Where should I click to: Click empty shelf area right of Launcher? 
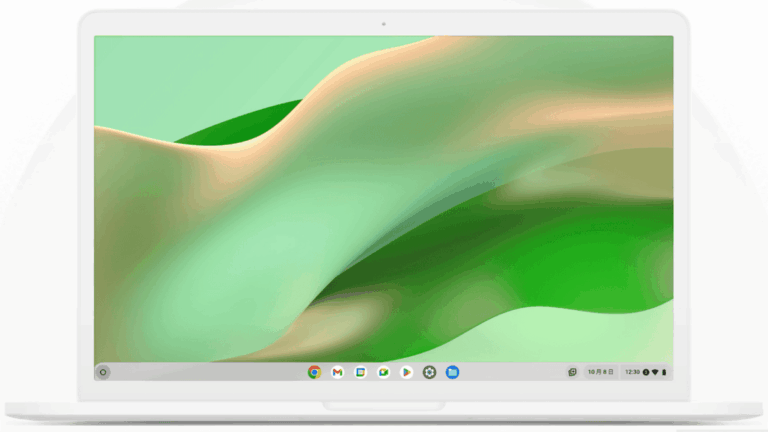coord(200,372)
